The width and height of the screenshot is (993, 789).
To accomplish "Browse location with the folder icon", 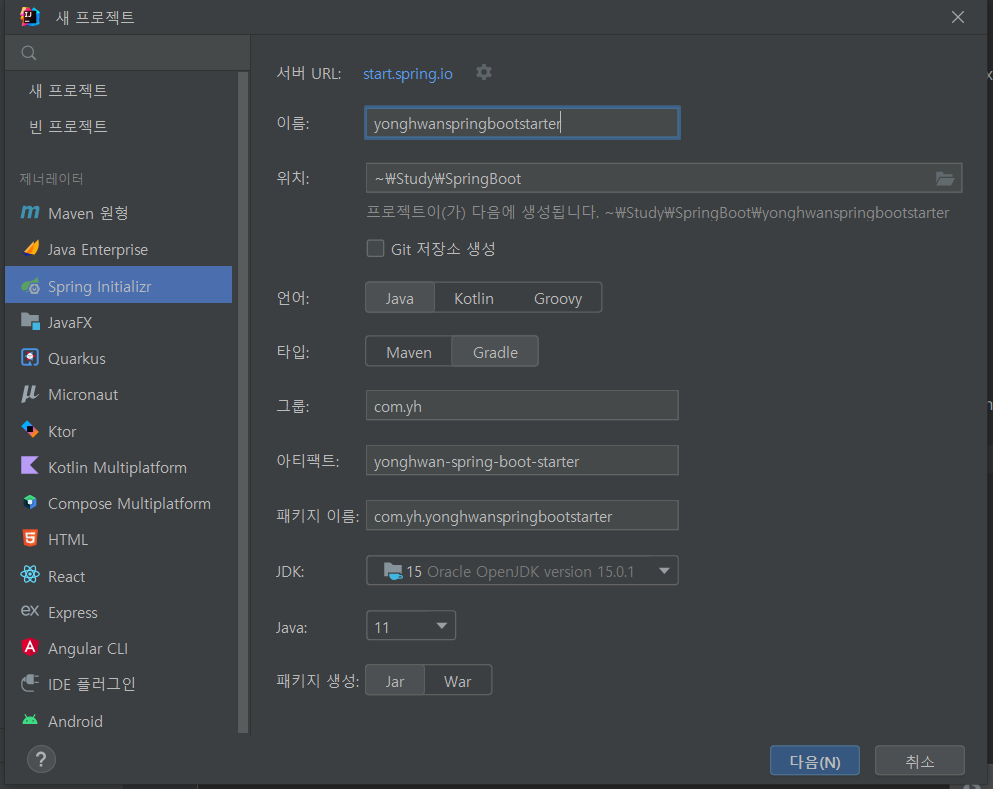I will pyautogui.click(x=945, y=179).
